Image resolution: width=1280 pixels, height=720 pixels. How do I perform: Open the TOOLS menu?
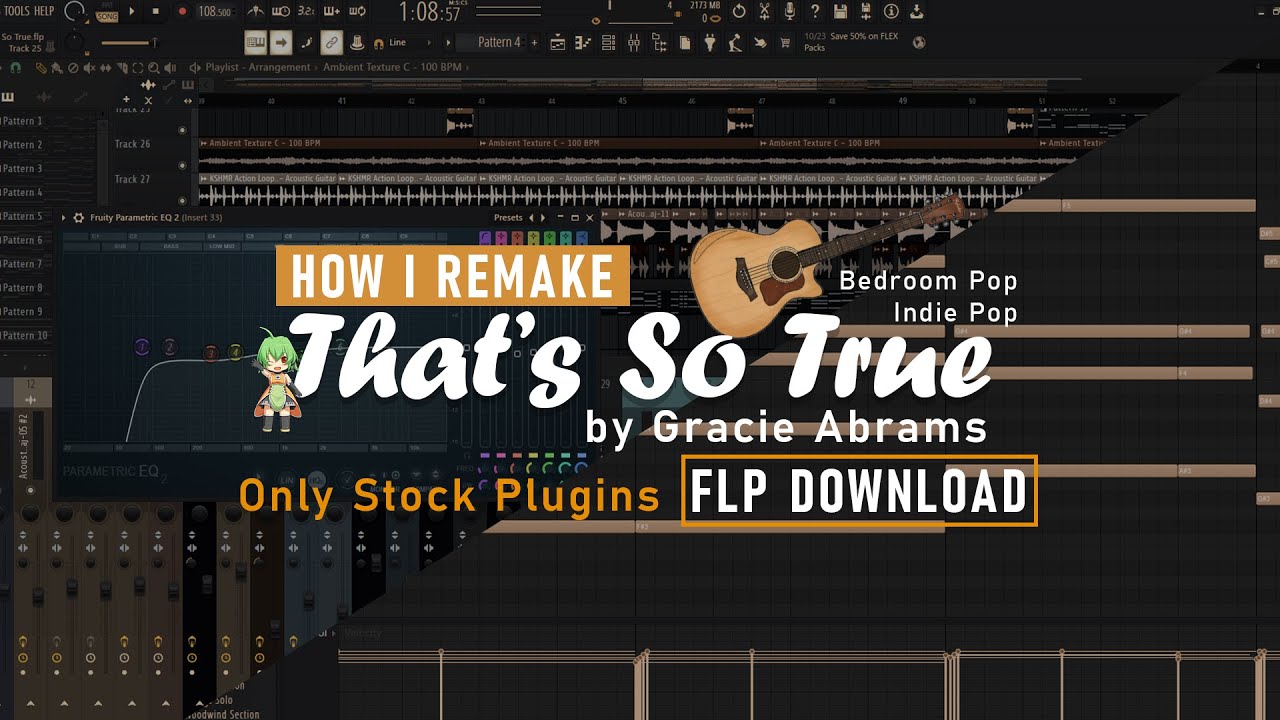(x=17, y=11)
